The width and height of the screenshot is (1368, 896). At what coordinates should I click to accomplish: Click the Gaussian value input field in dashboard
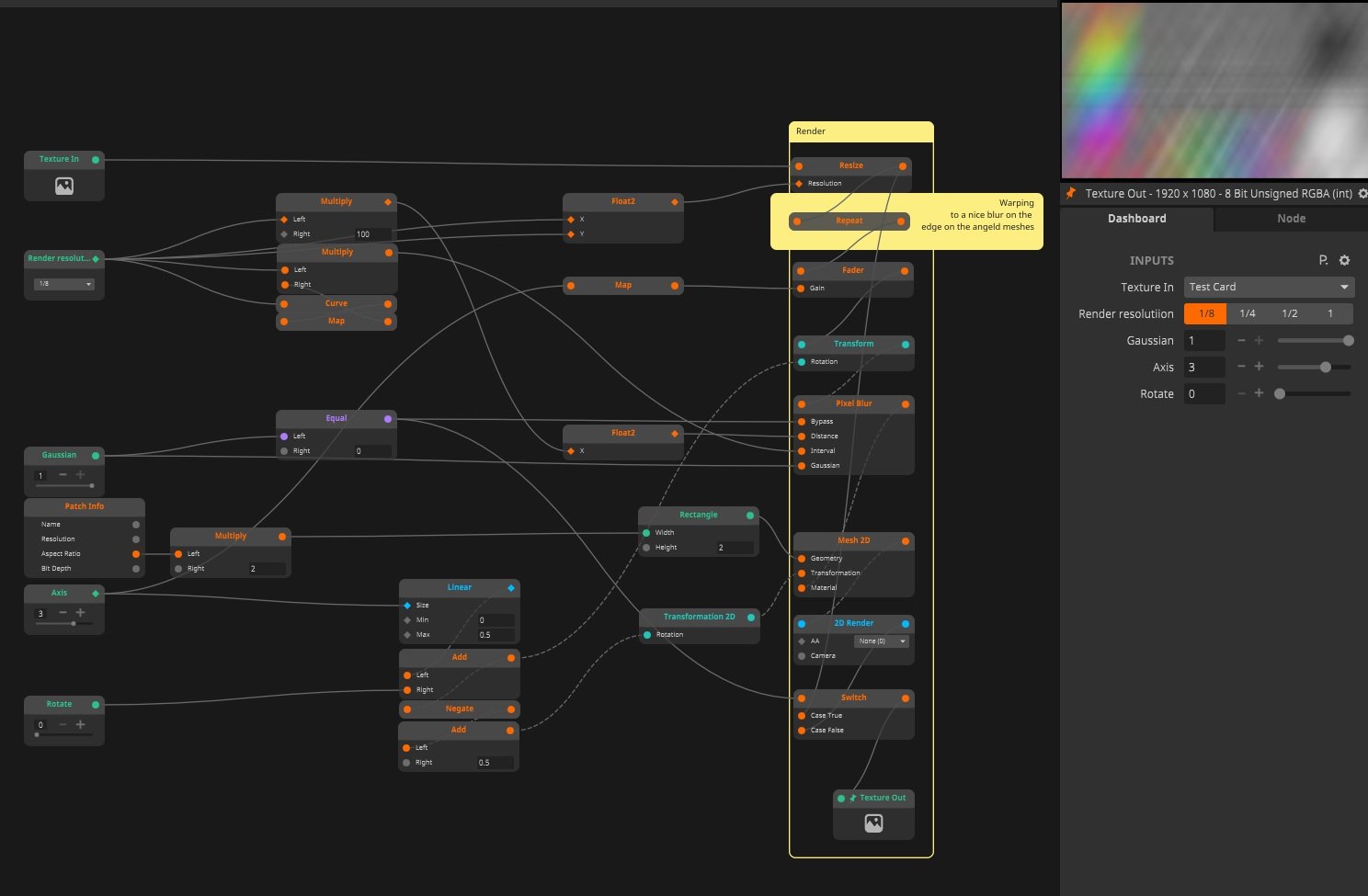(1204, 340)
